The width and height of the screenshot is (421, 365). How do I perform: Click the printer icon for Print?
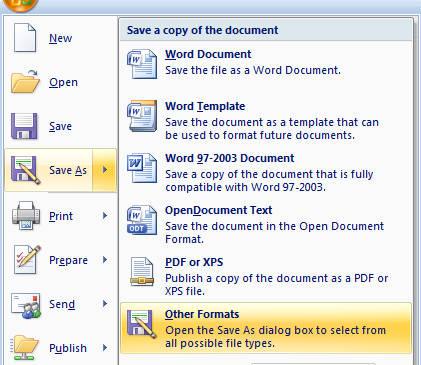click(26, 216)
